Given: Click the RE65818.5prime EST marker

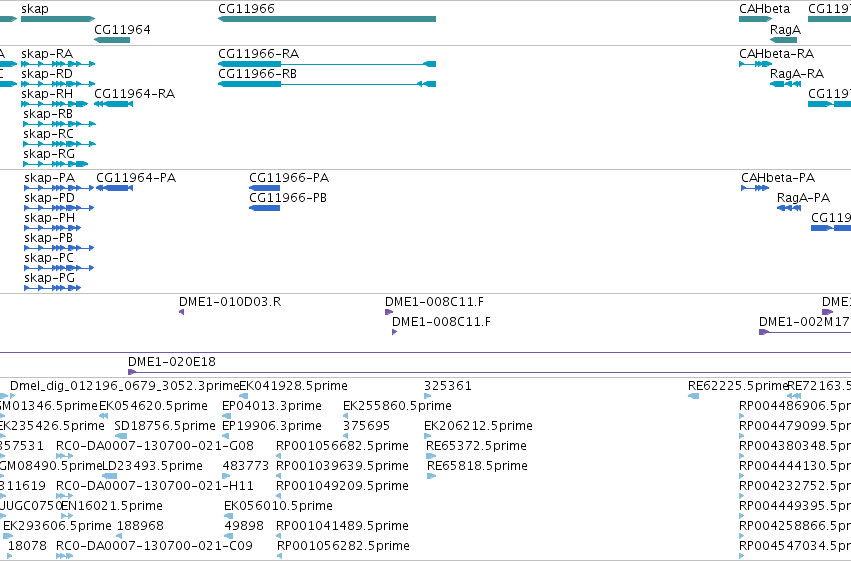Looking at the screenshot, I should (x=431, y=476).
